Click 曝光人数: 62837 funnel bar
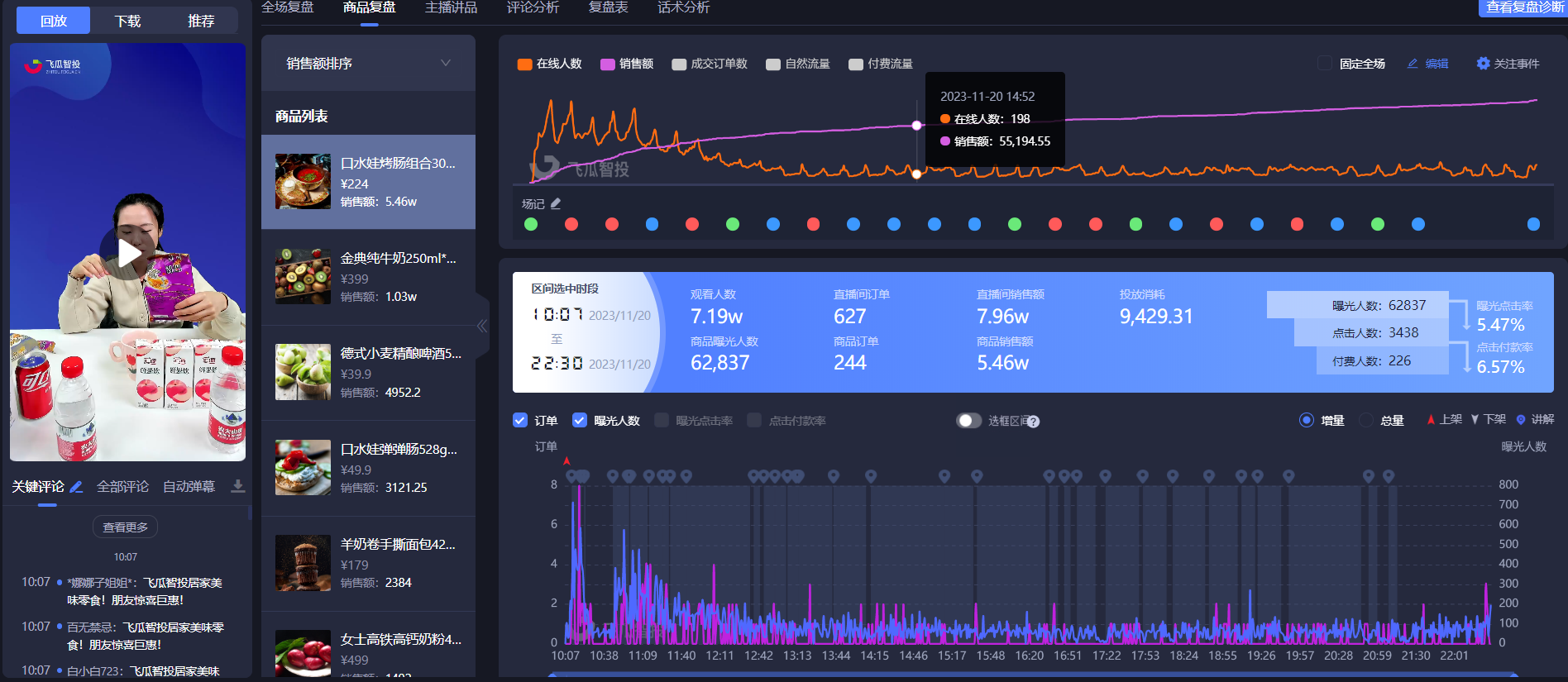The height and width of the screenshot is (682, 1568). tap(1357, 305)
